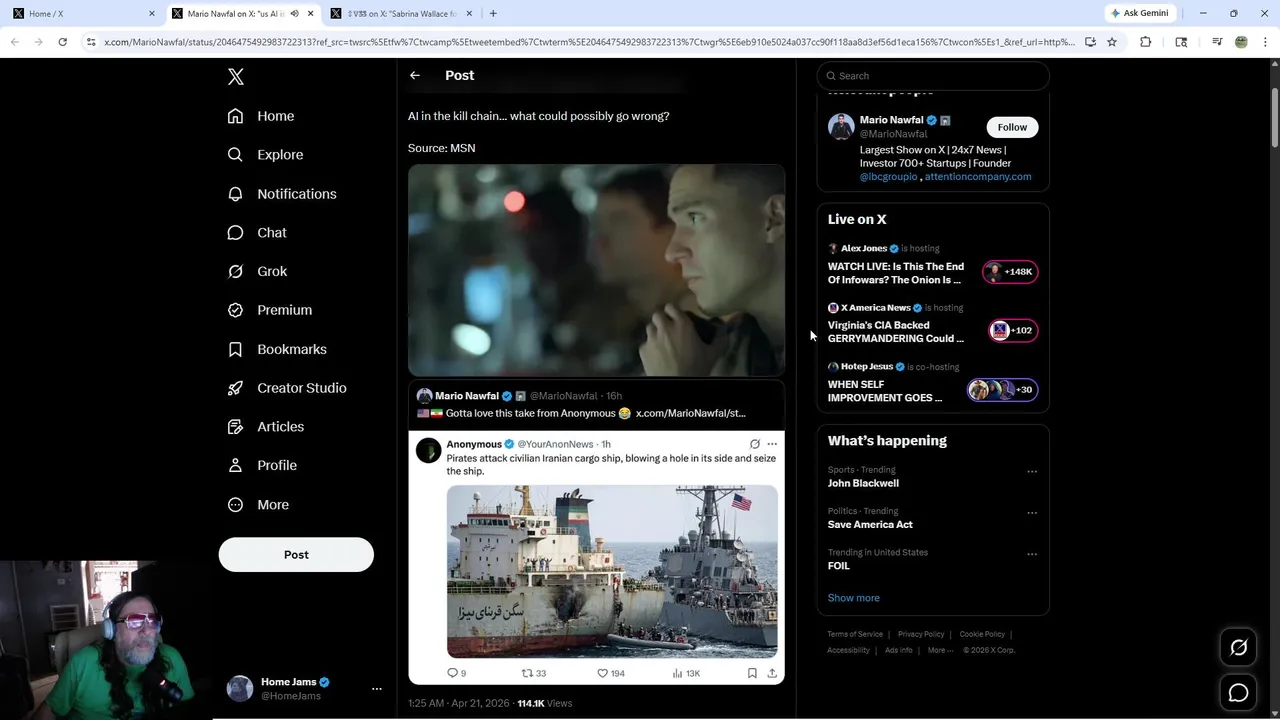Image resolution: width=1280 pixels, height=720 pixels.
Task: Play the video of the man in the post
Action: [x=596, y=270]
